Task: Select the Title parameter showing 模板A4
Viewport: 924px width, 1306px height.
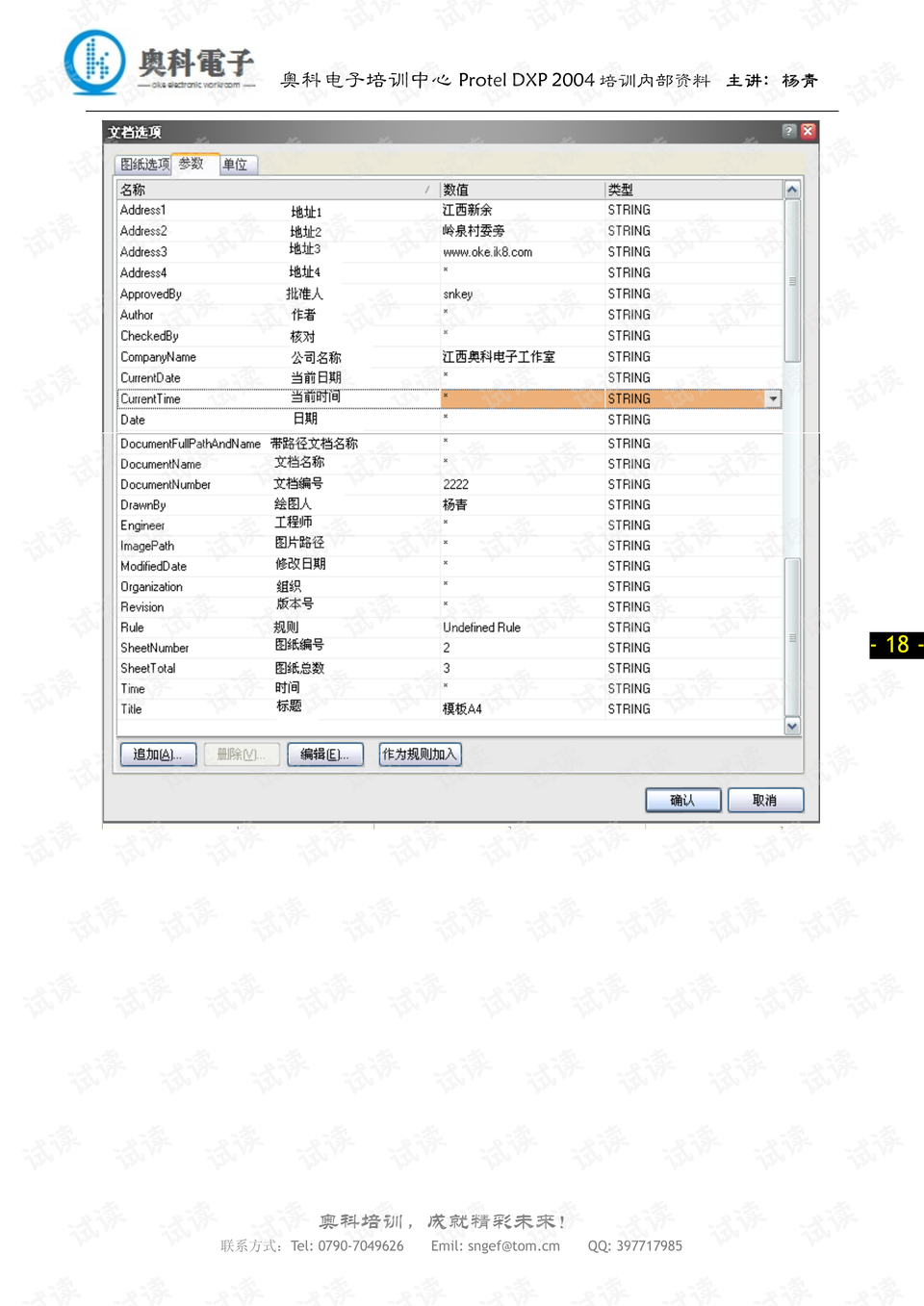Action: 289,708
